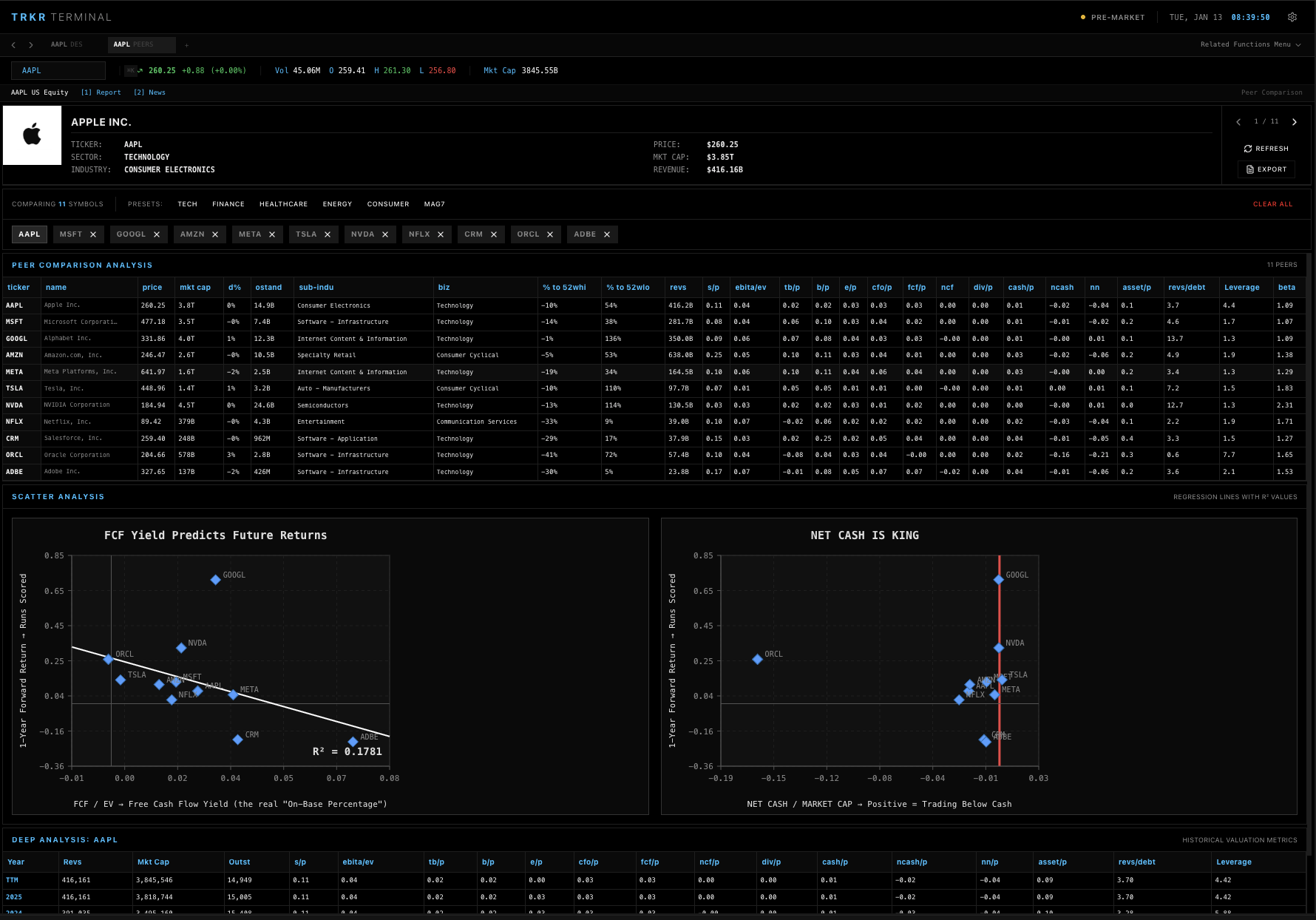This screenshot has width=1316, height=920.
Task: Remove NVDA chip using its X icon
Action: (385, 234)
